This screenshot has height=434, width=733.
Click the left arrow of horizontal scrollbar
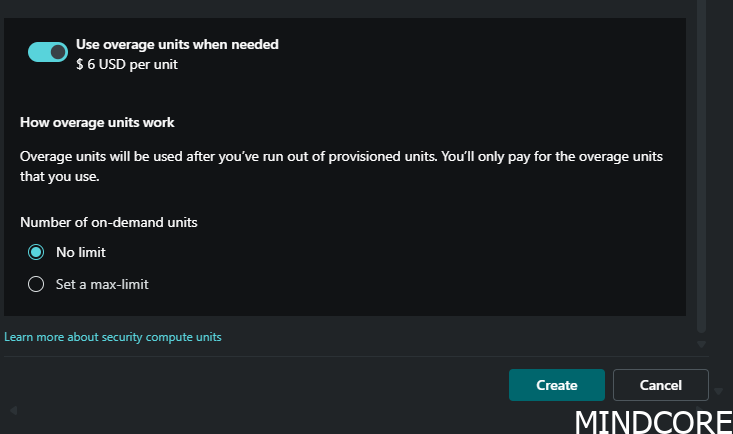coord(14,410)
